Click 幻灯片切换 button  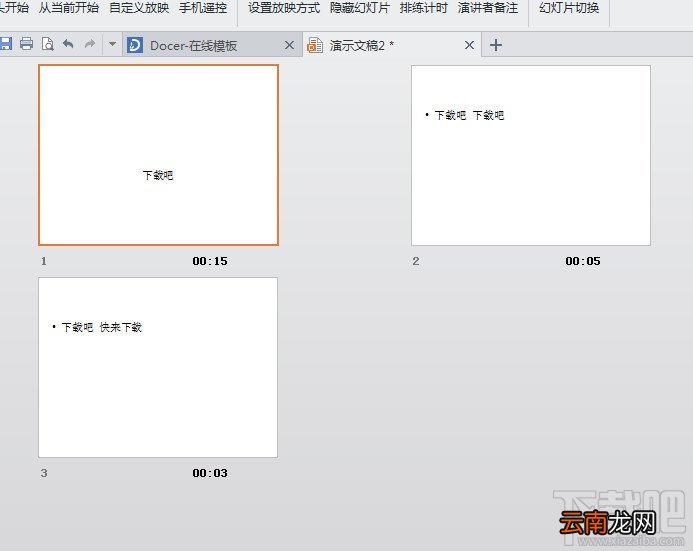569,8
